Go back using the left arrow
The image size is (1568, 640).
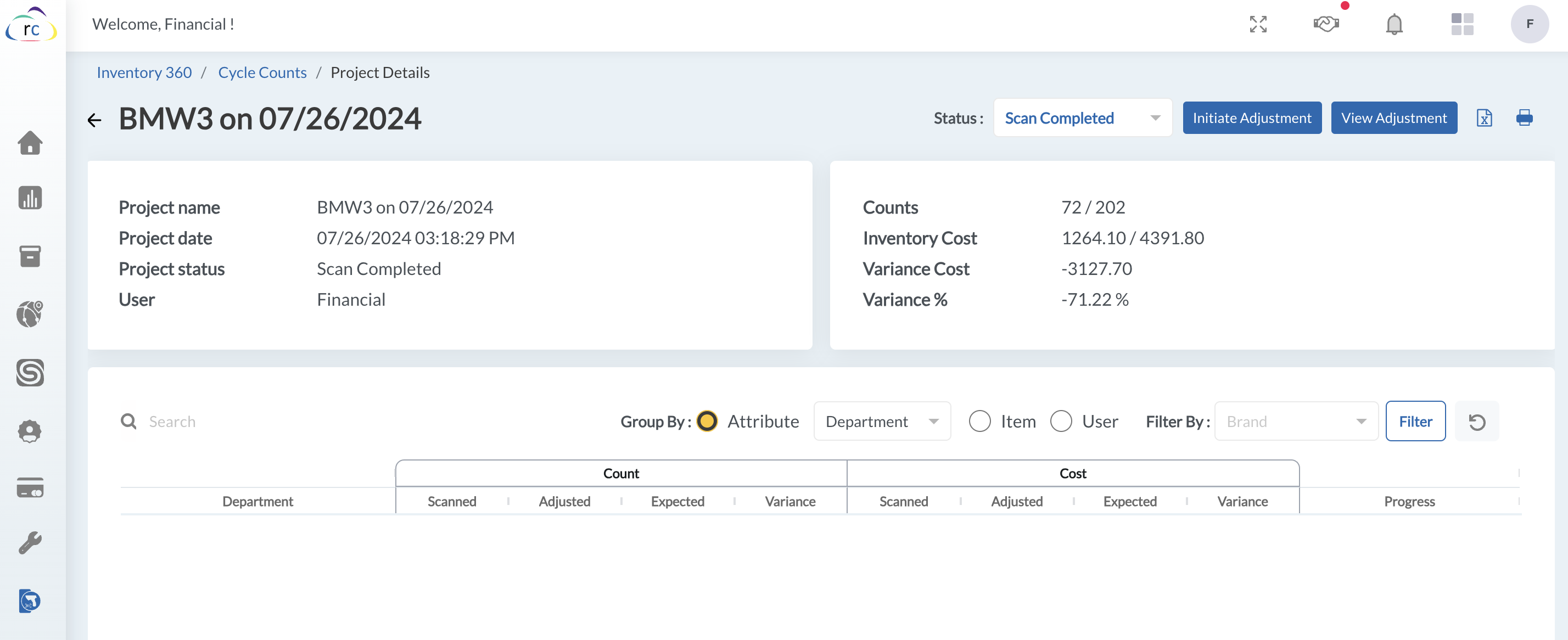click(x=94, y=120)
